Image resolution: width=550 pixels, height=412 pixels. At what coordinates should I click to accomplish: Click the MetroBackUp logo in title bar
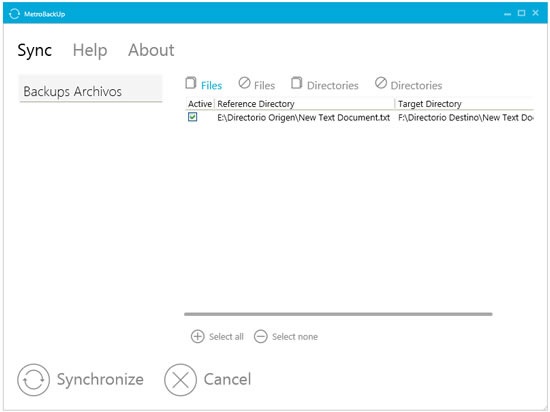(14, 14)
